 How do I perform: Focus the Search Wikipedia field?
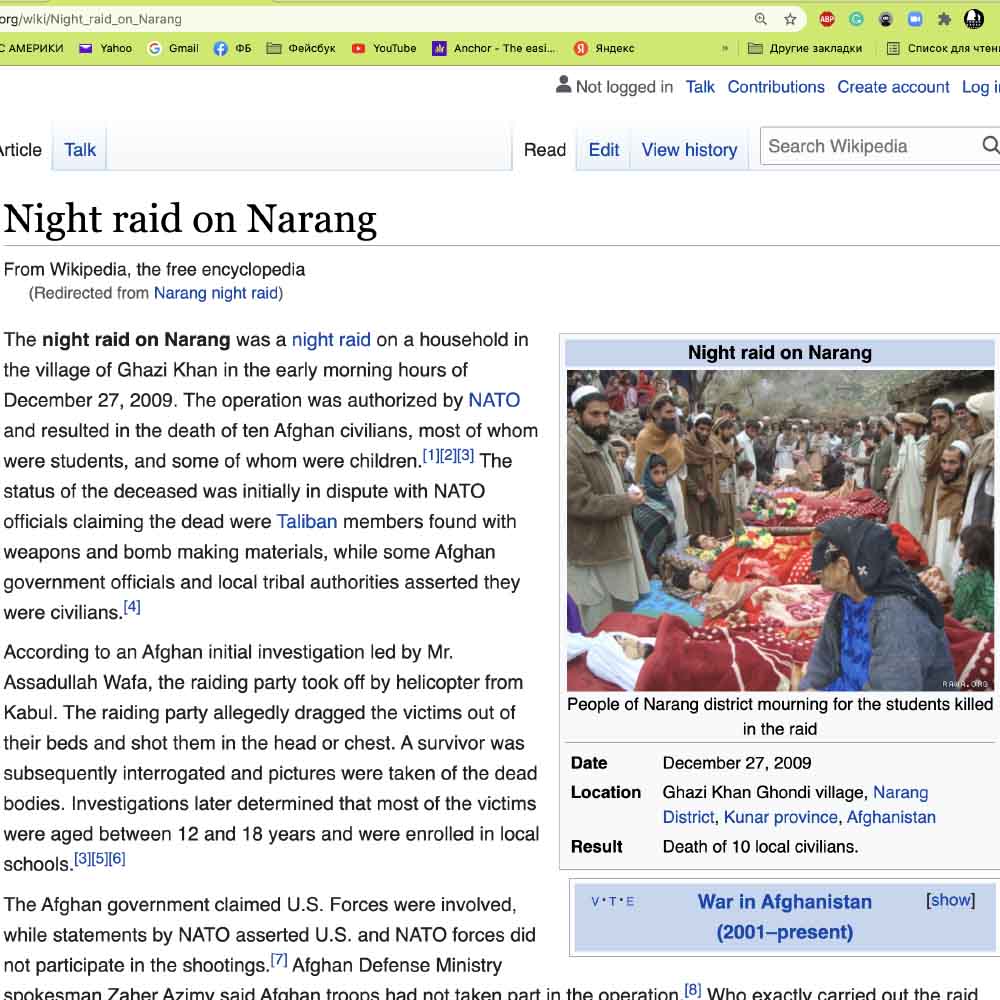[871, 146]
